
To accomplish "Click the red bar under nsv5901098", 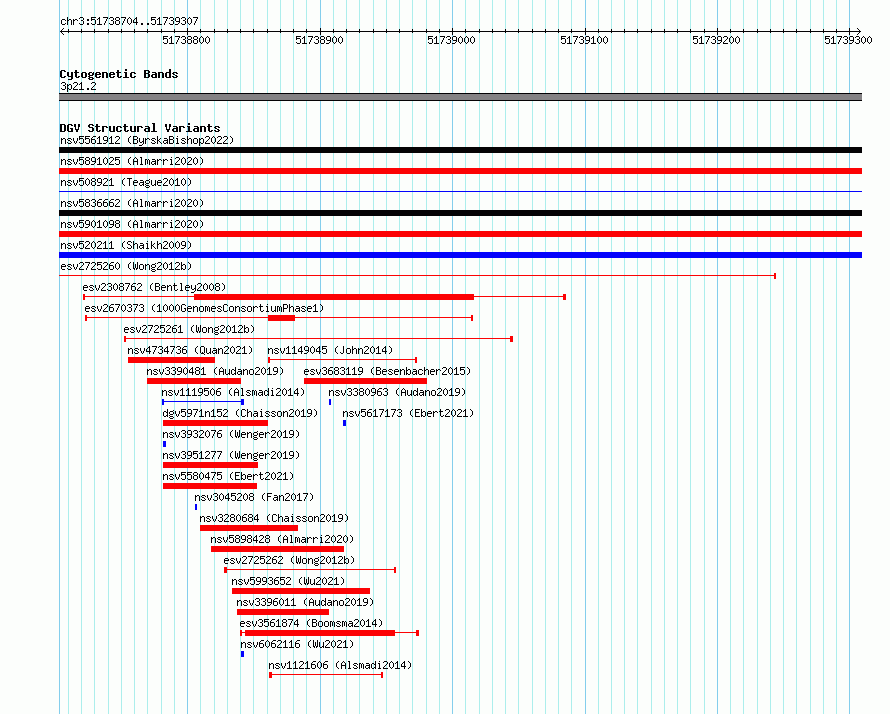I will (460, 234).
